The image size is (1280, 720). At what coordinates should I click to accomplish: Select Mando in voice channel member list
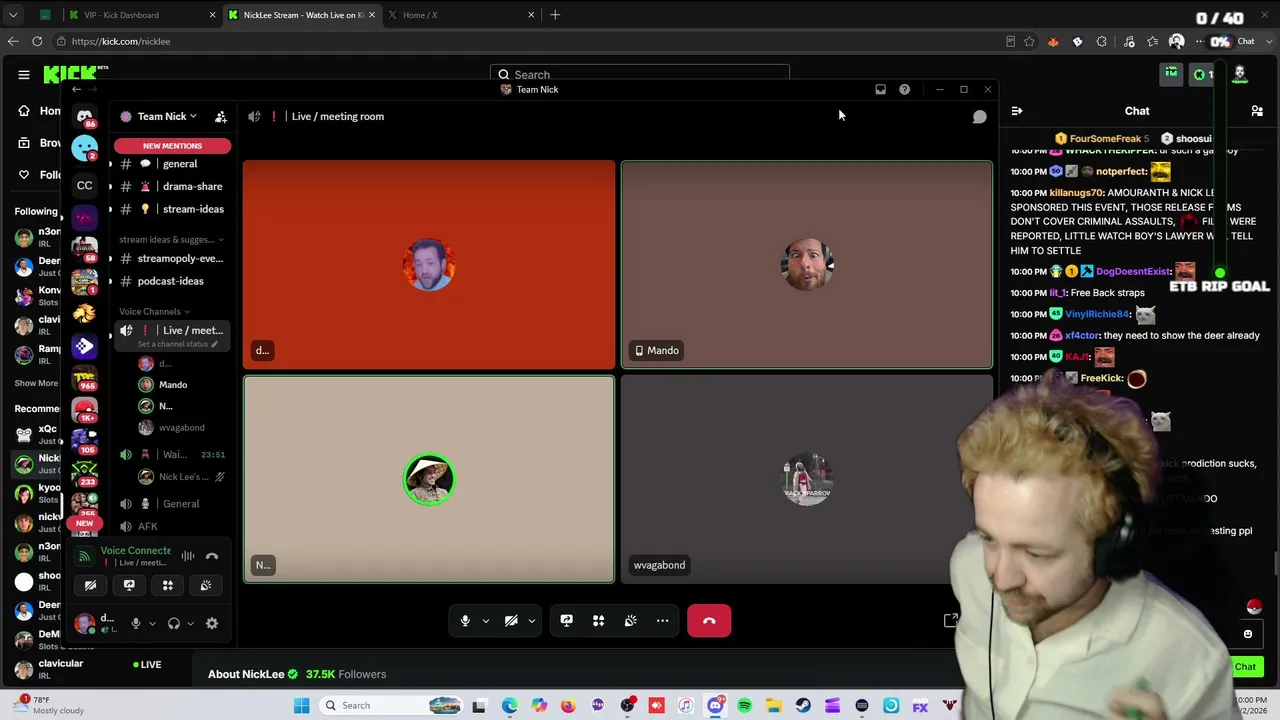tap(183, 385)
